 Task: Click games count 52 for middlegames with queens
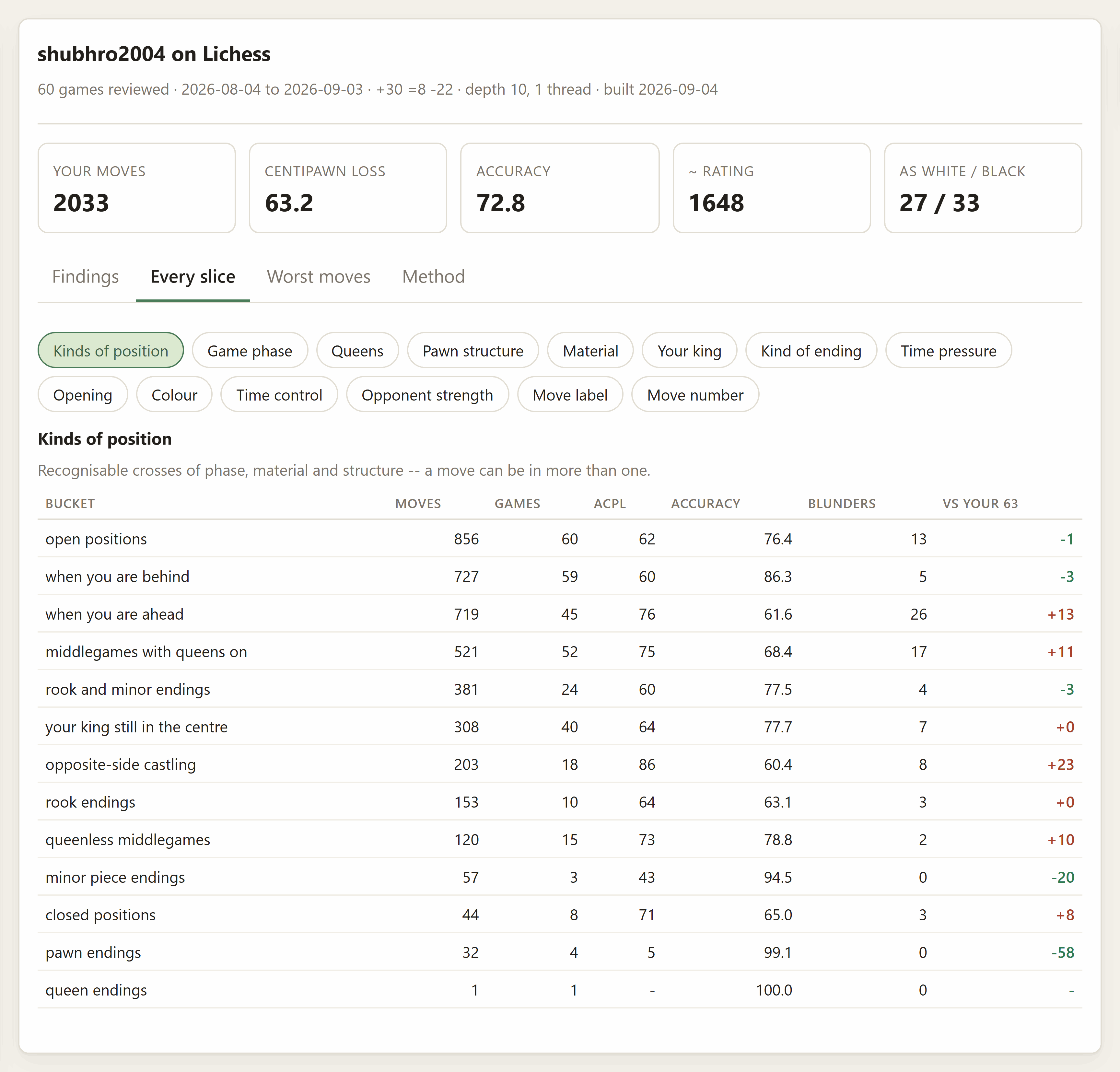(569, 652)
